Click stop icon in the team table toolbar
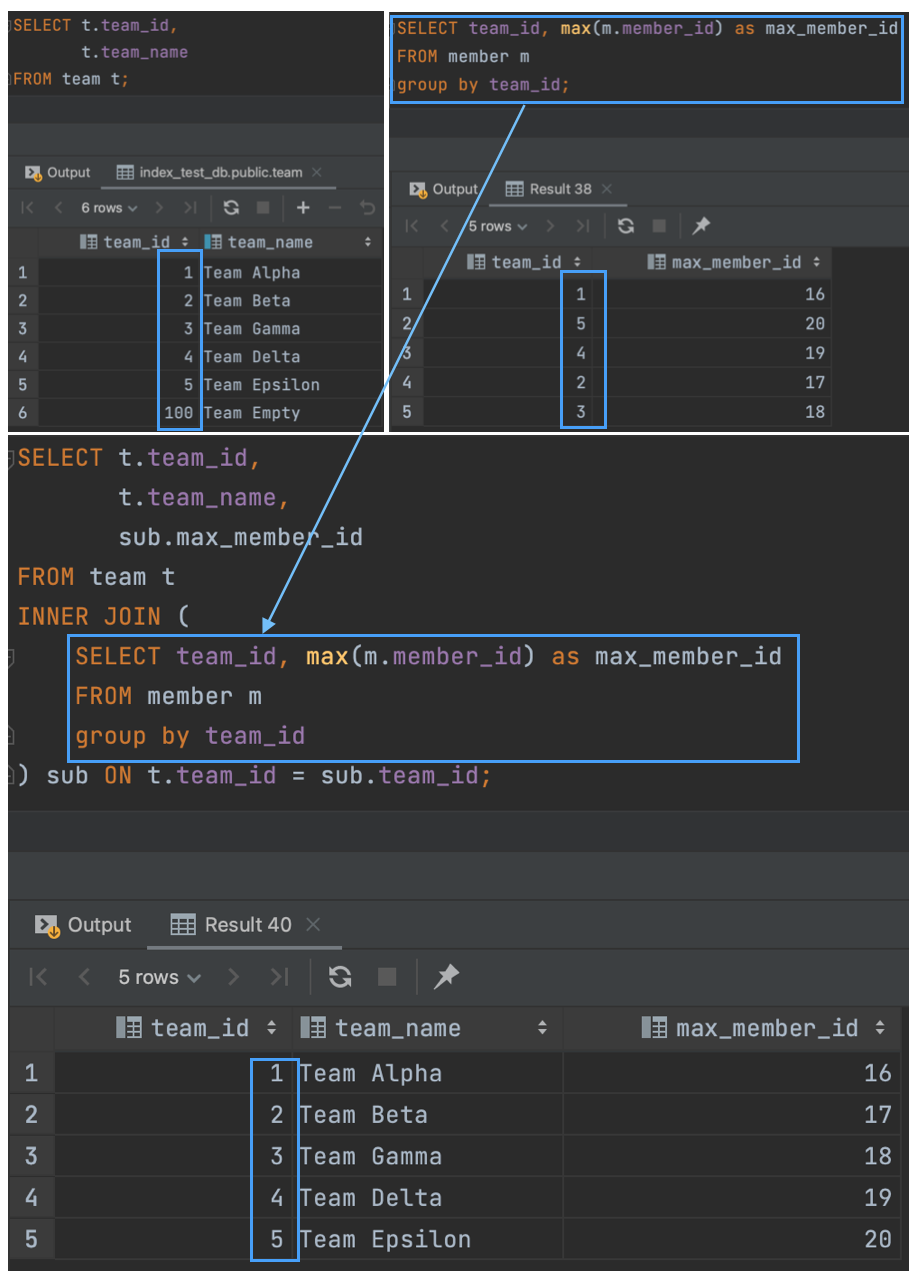 [263, 208]
